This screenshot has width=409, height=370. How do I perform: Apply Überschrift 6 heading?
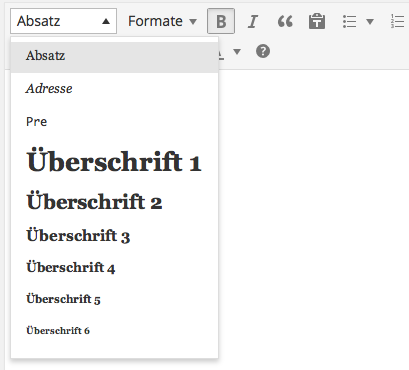114,331
